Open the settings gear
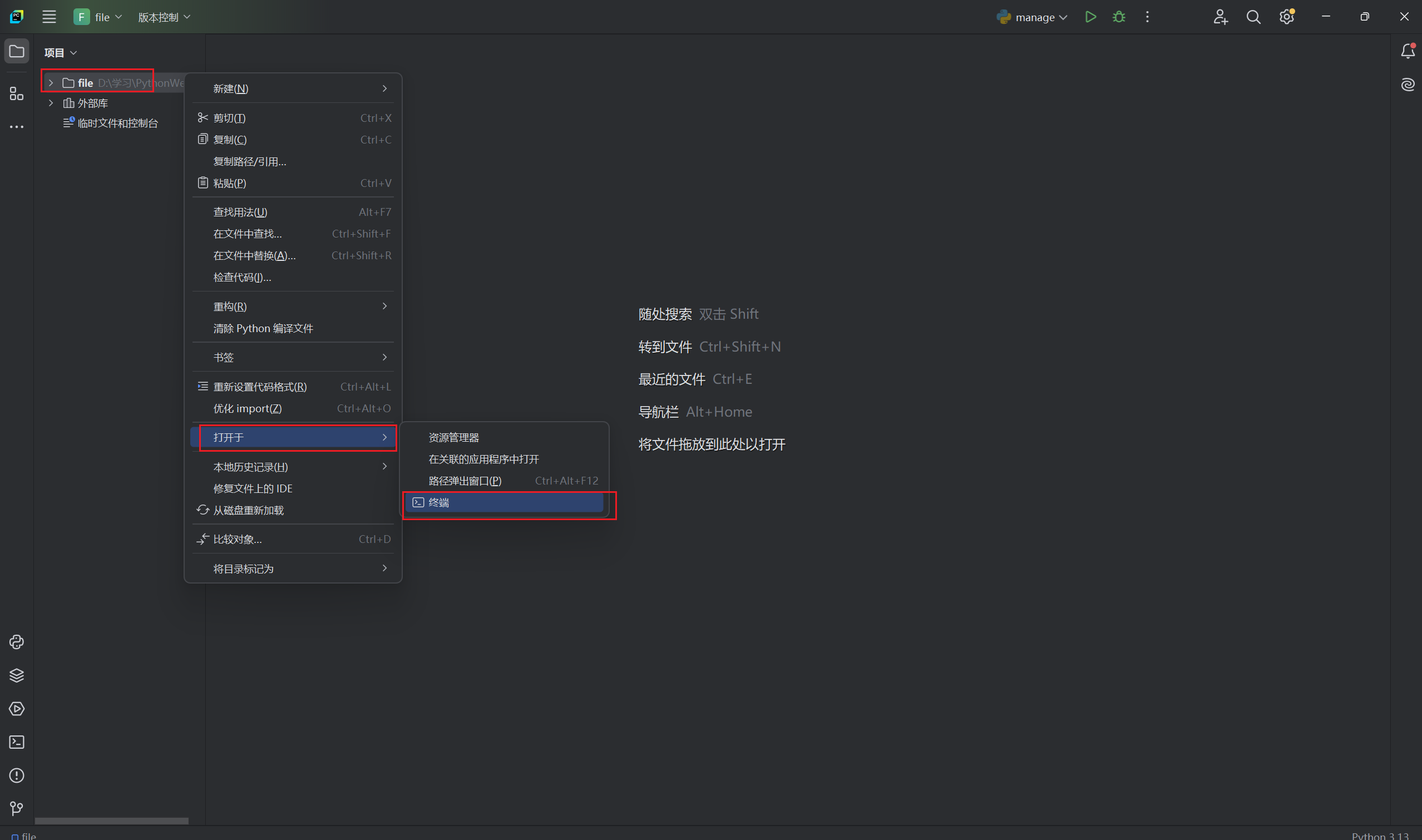The height and width of the screenshot is (840, 1422). [1286, 17]
